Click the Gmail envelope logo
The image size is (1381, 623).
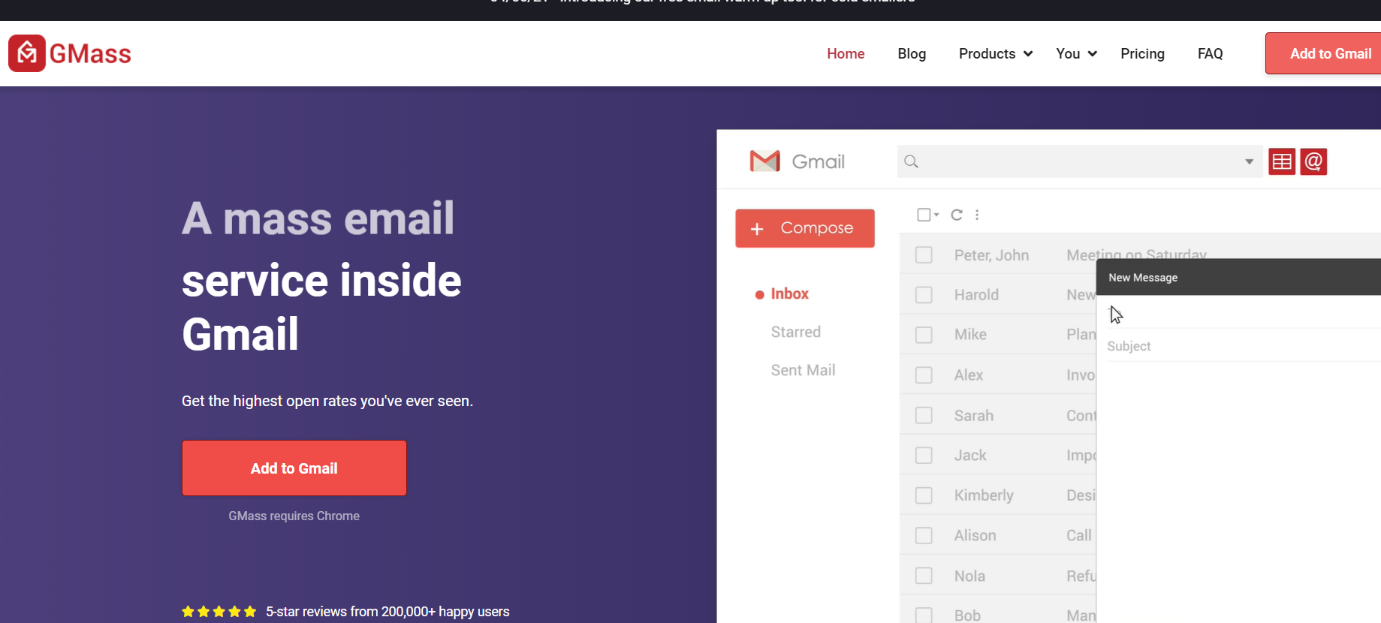coord(765,161)
